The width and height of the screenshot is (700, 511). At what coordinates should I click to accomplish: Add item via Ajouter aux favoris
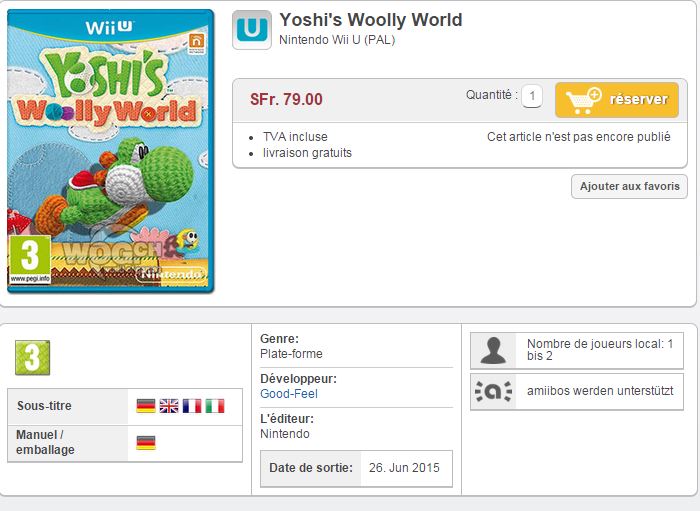629,187
